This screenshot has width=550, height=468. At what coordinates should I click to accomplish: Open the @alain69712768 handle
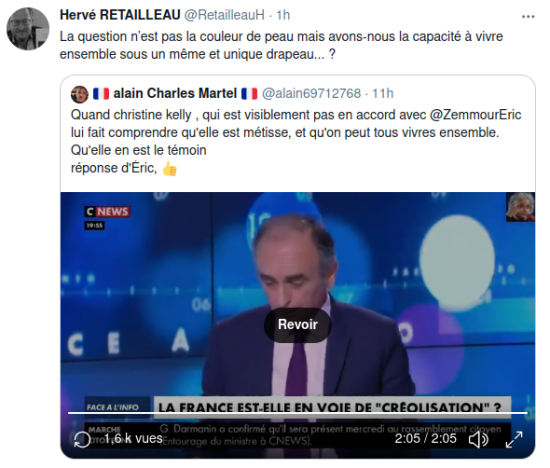point(311,94)
